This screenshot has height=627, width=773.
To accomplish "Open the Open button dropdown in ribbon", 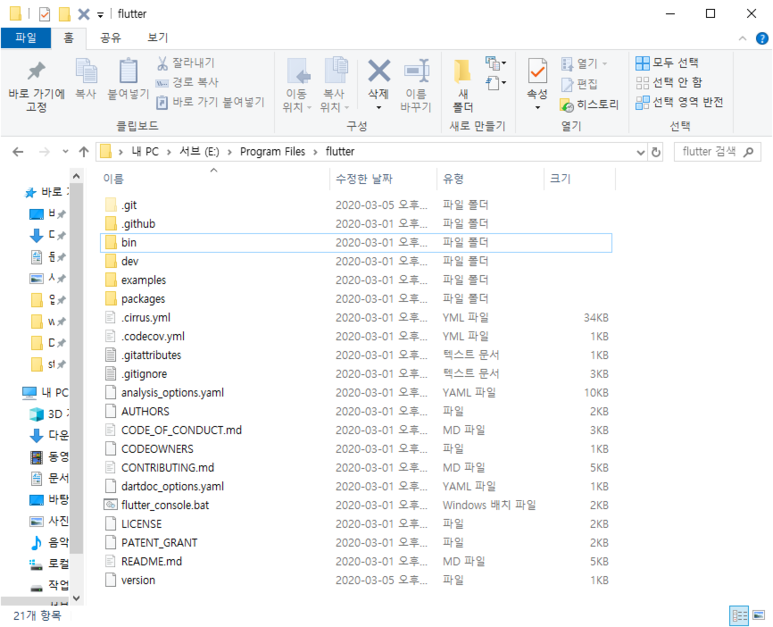I will [604, 64].
